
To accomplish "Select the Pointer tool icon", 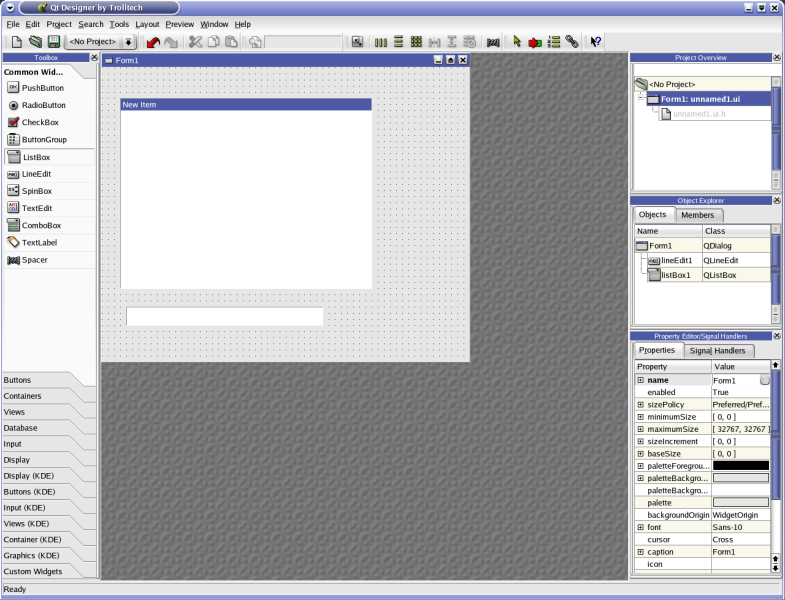I will [x=517, y=42].
